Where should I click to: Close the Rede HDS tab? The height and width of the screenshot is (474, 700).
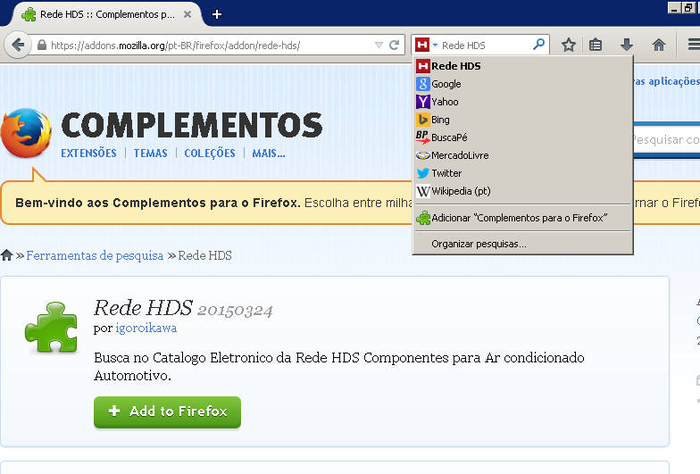point(188,14)
